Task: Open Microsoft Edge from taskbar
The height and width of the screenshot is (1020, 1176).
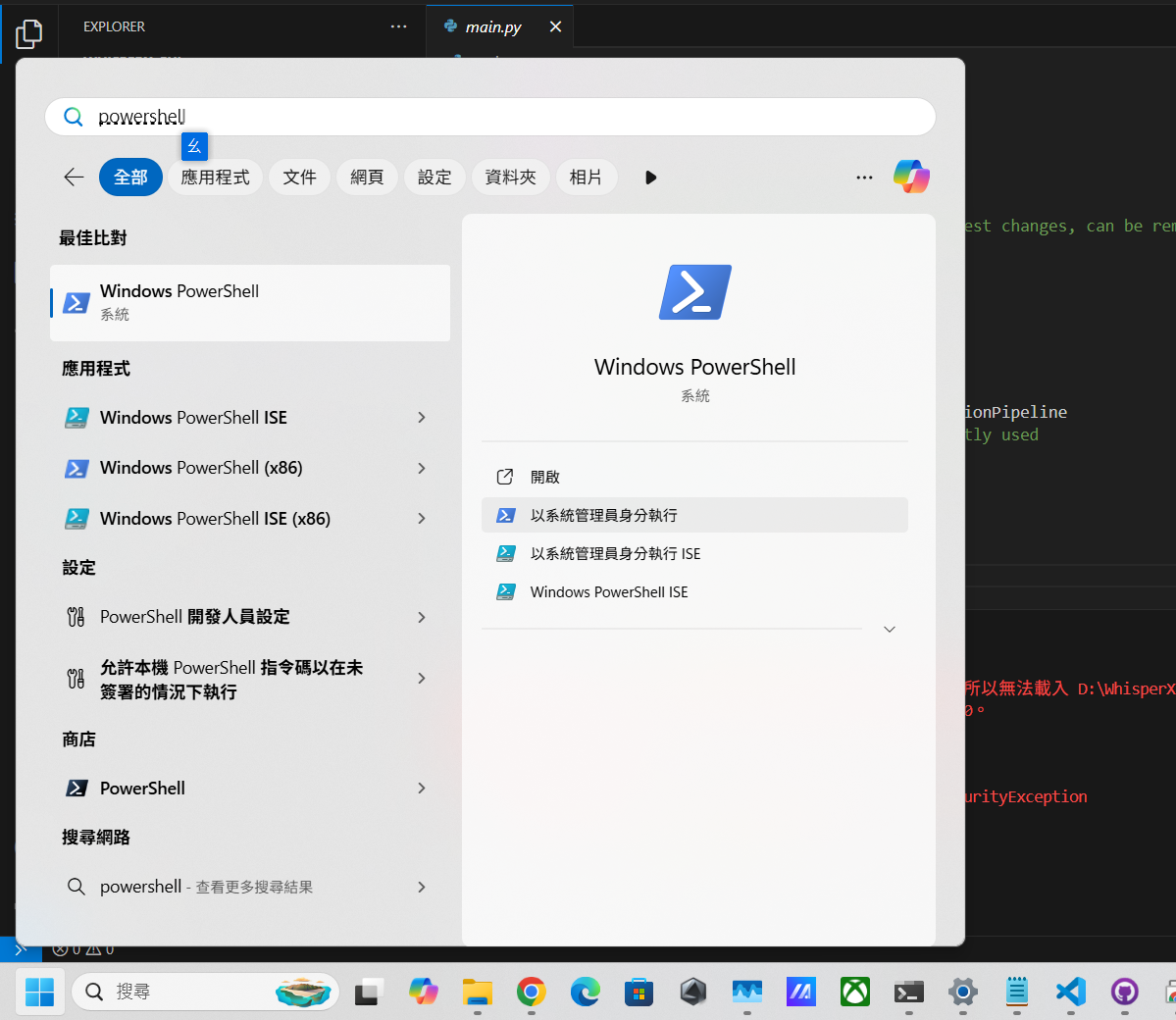Action: [x=585, y=992]
